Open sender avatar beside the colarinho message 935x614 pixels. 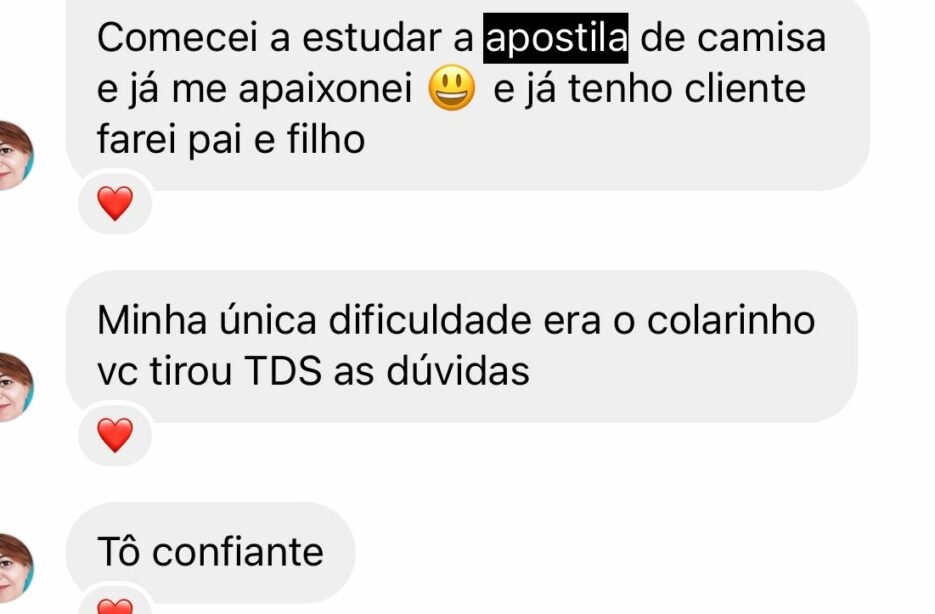click(x=15, y=387)
